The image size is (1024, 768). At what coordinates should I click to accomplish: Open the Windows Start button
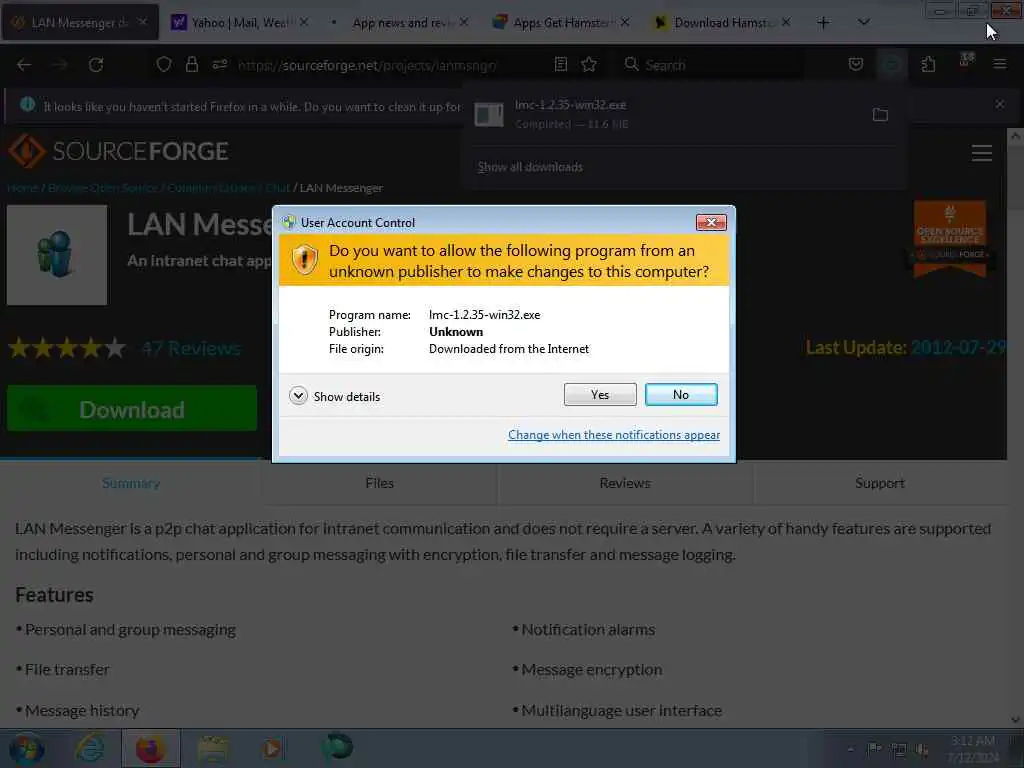(27, 749)
